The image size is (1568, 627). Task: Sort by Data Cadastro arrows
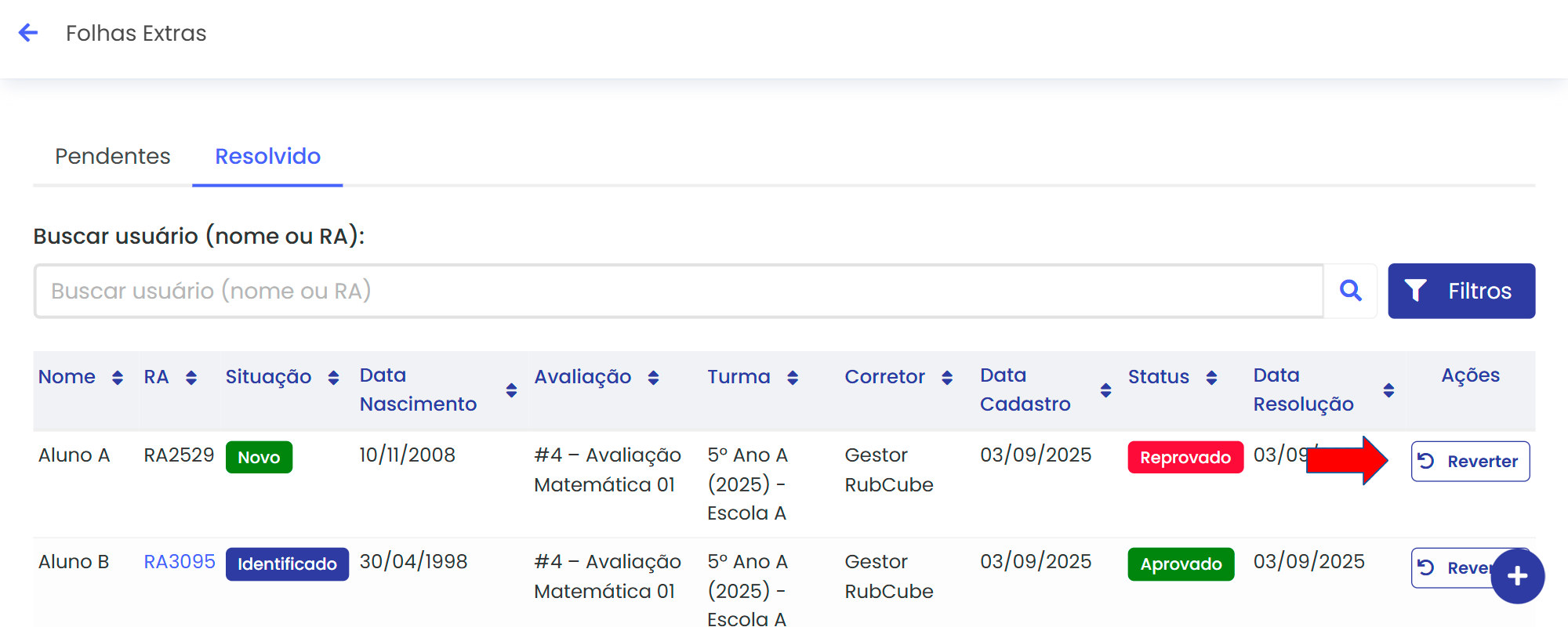click(x=1105, y=390)
